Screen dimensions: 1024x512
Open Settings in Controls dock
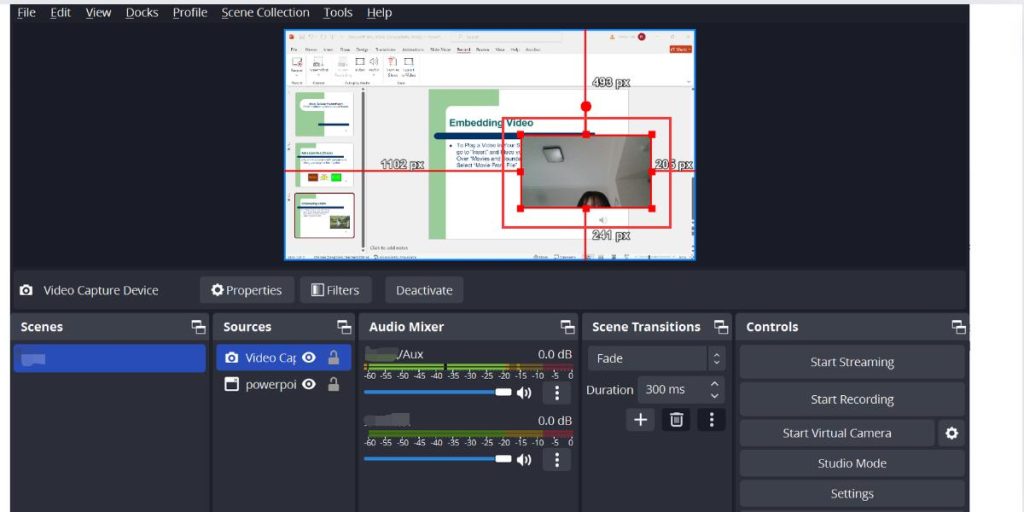852,494
